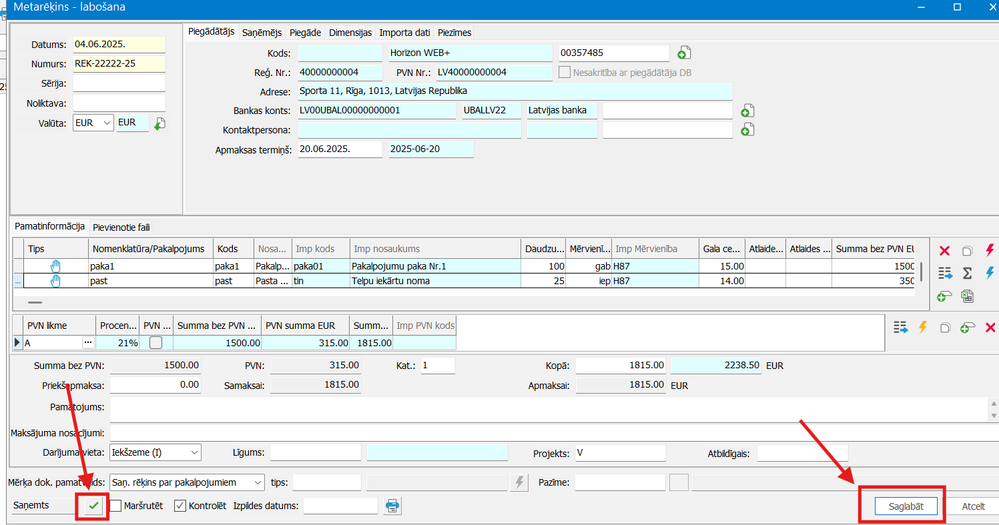
Task: Select the Piegādātājs tab
Action: [212, 32]
